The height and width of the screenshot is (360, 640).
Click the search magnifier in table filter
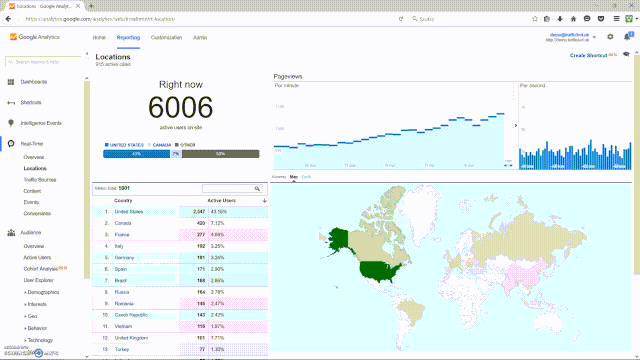pos(257,189)
